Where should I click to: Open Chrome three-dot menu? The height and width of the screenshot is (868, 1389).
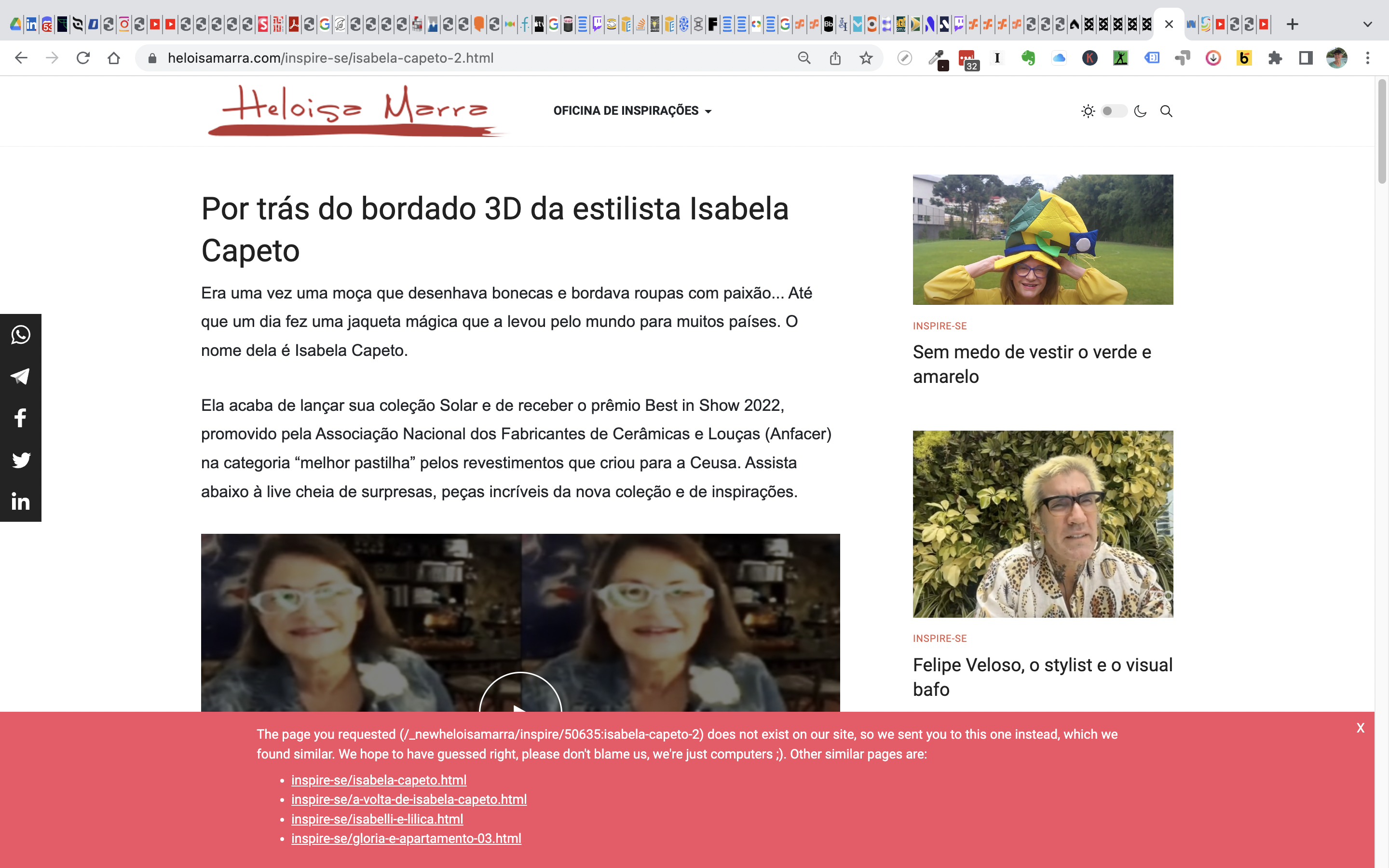coord(1367,58)
